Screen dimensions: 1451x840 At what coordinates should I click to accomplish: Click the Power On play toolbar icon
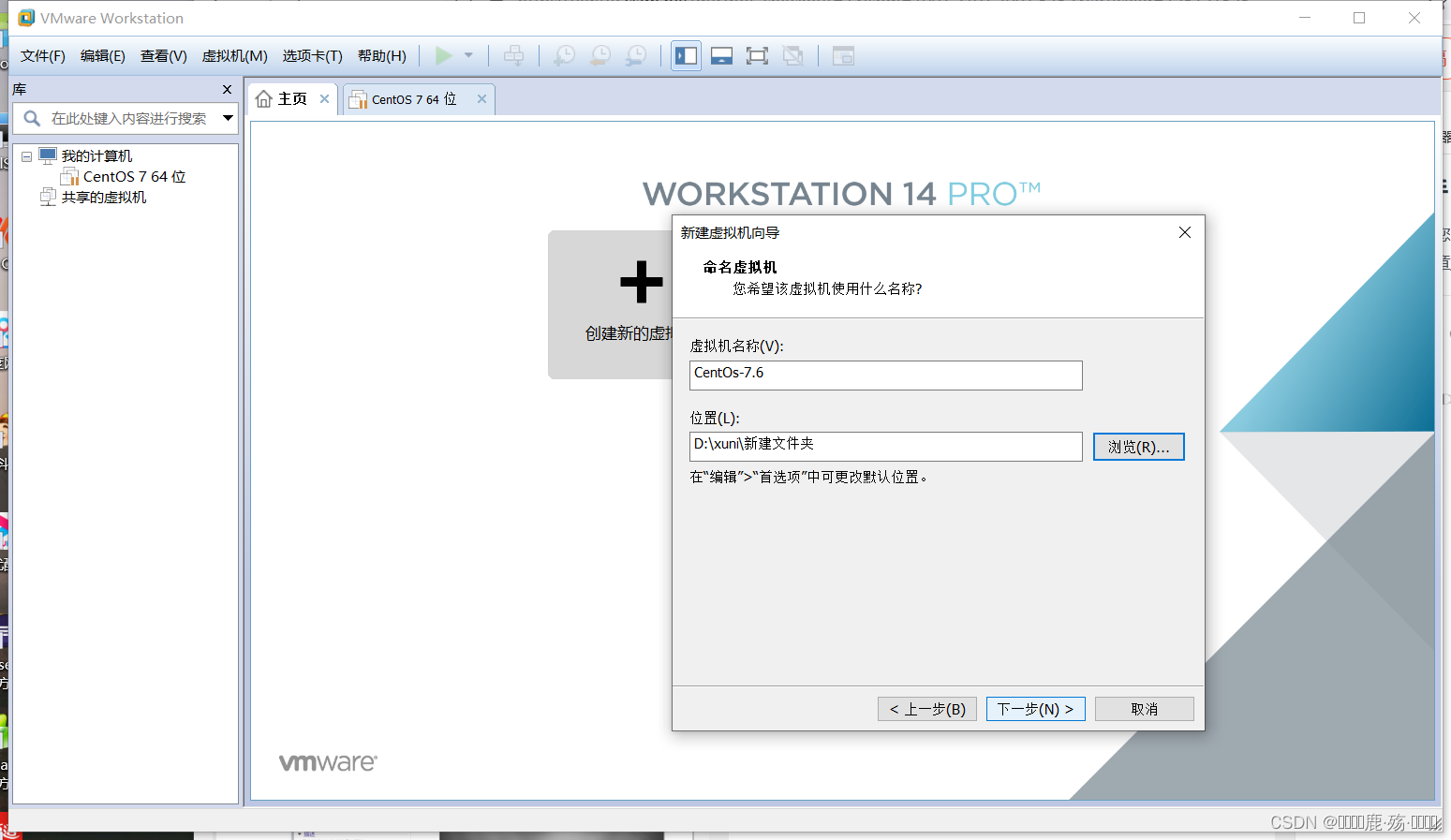(x=444, y=56)
